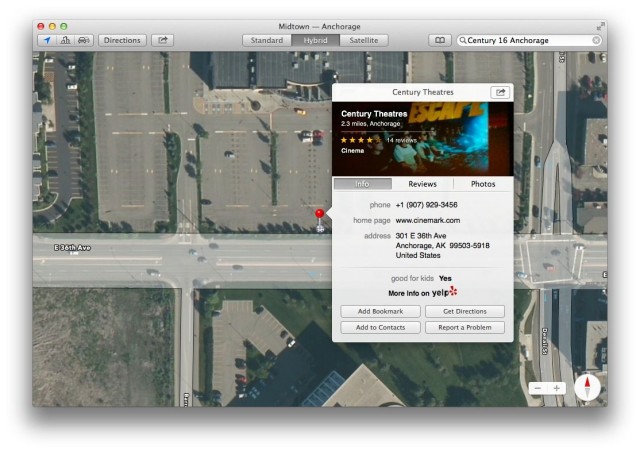Select the Satellite map view
640x452 pixels.
tap(363, 40)
